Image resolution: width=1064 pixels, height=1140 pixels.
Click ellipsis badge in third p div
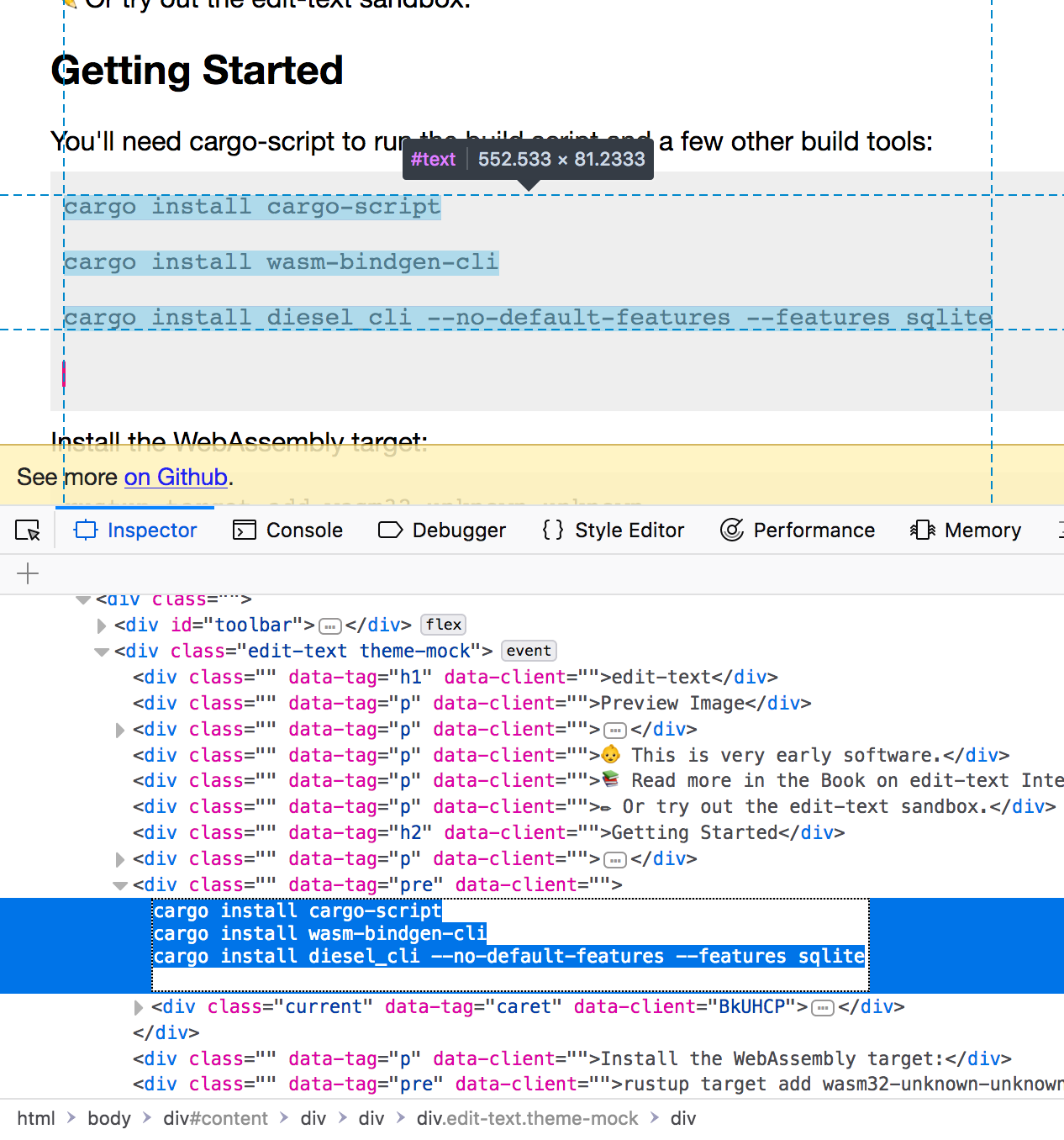pos(616,731)
